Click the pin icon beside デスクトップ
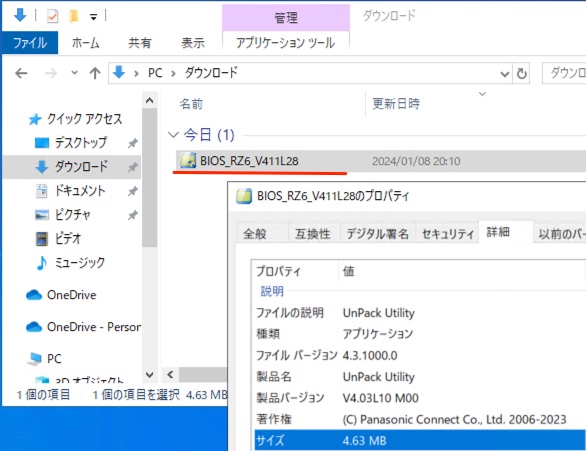The height and width of the screenshot is (451, 586). pos(132,143)
